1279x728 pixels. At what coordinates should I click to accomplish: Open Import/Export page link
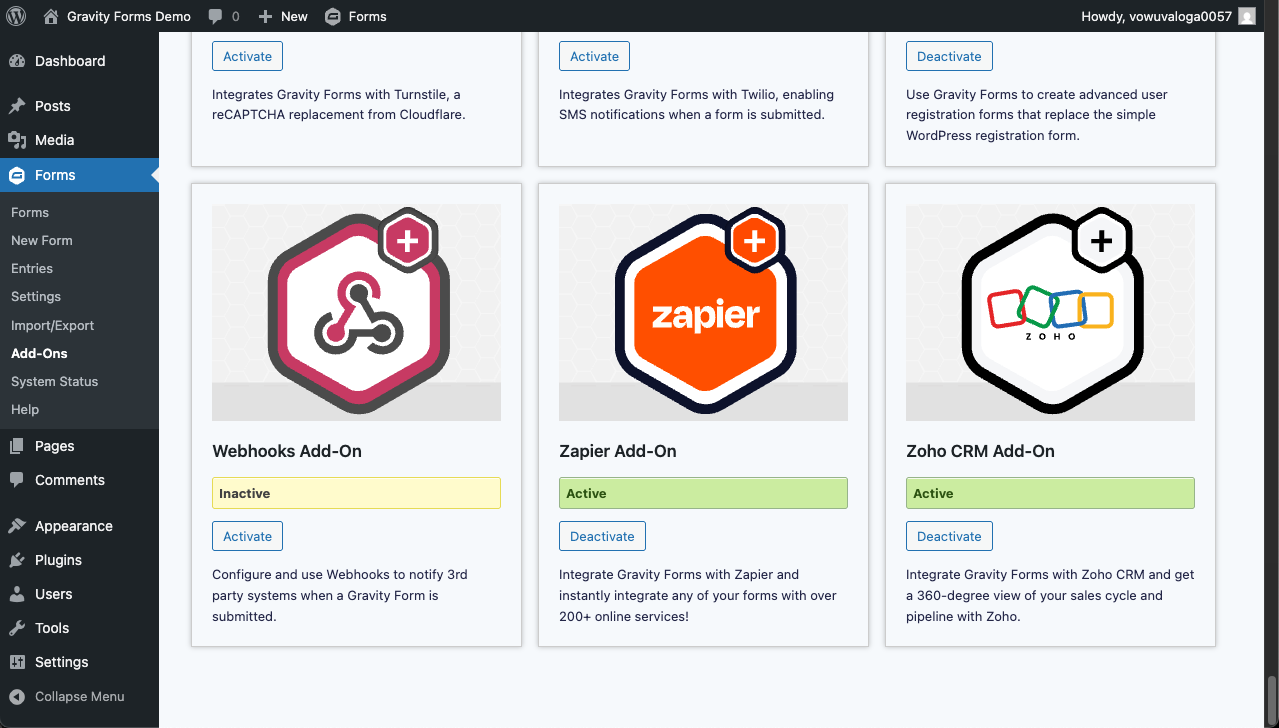tap(52, 325)
